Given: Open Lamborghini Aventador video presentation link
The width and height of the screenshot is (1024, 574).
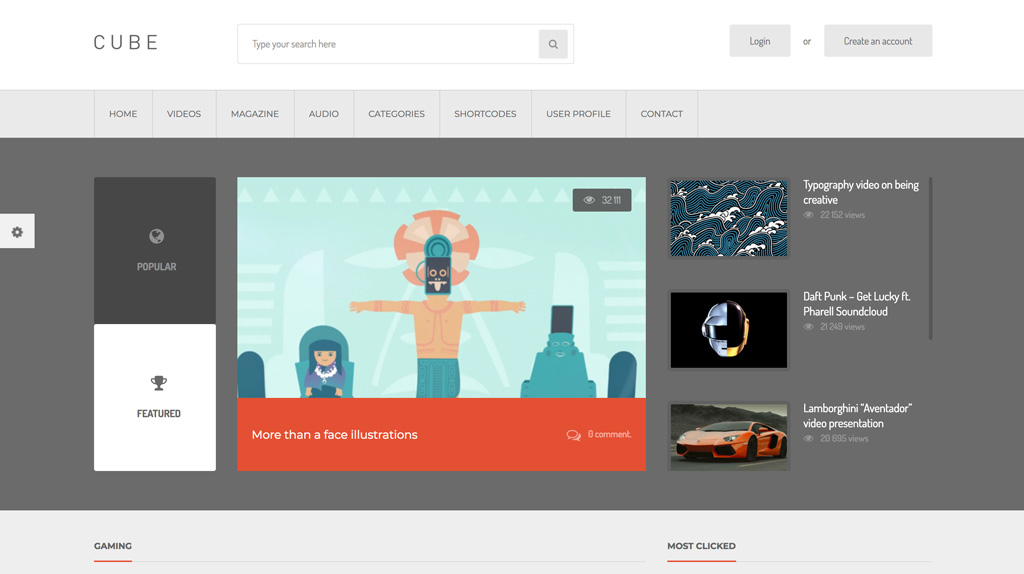Looking at the screenshot, I should tap(857, 415).
